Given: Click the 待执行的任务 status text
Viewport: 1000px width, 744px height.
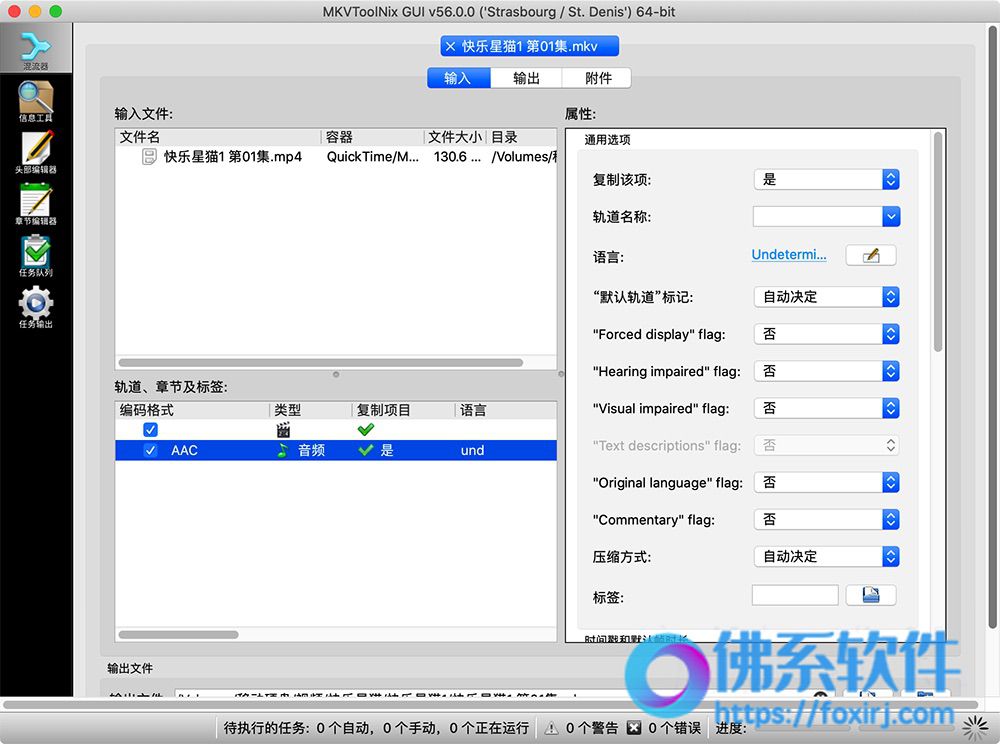Looking at the screenshot, I should click(x=376, y=727).
